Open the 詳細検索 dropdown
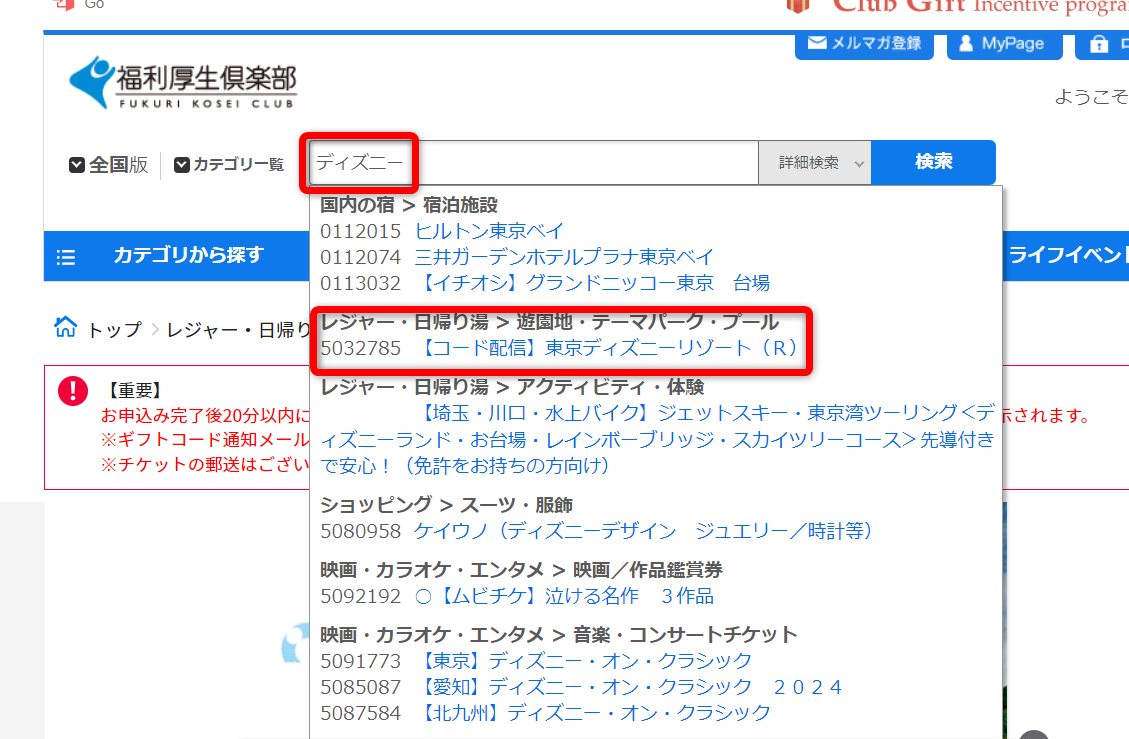 814,163
